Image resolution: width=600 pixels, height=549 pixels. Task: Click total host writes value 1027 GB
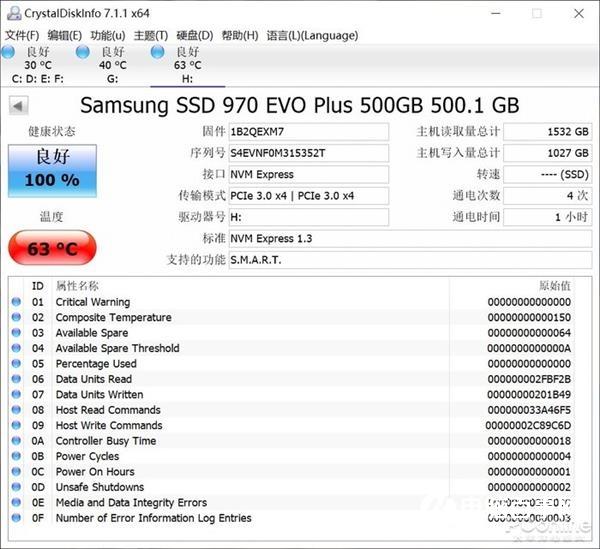[x=548, y=153]
